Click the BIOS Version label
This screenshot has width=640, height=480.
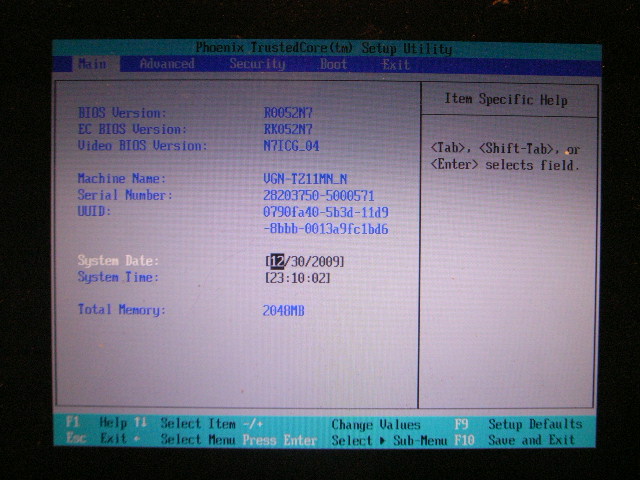click(122, 113)
